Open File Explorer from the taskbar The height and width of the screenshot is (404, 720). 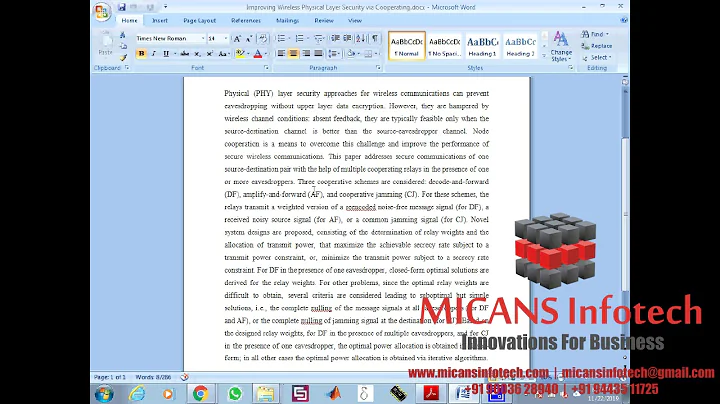[265, 393]
